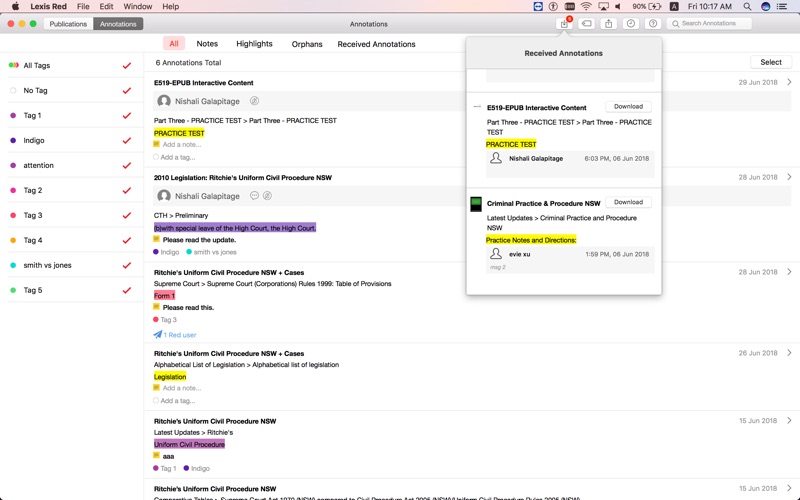Image resolution: width=800 pixels, height=500 pixels.
Task: Switch to the Highlights tab
Action: (x=254, y=44)
